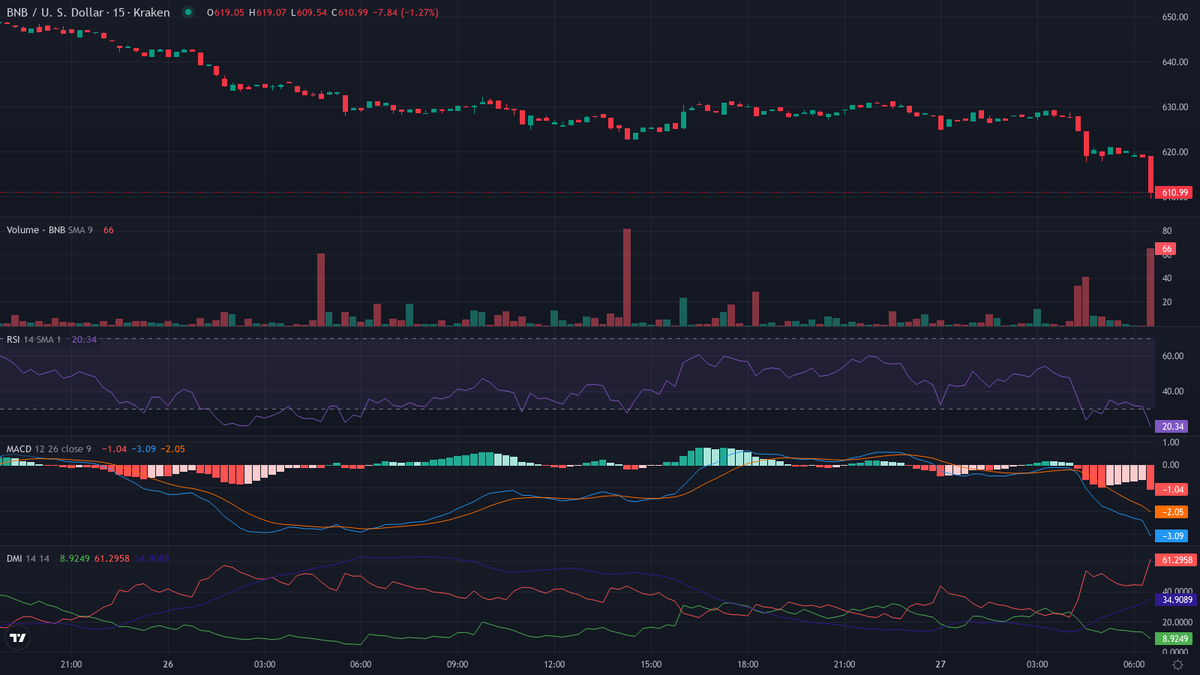
Task: Click the green DMI label 8.9249
Action: pos(1174,638)
